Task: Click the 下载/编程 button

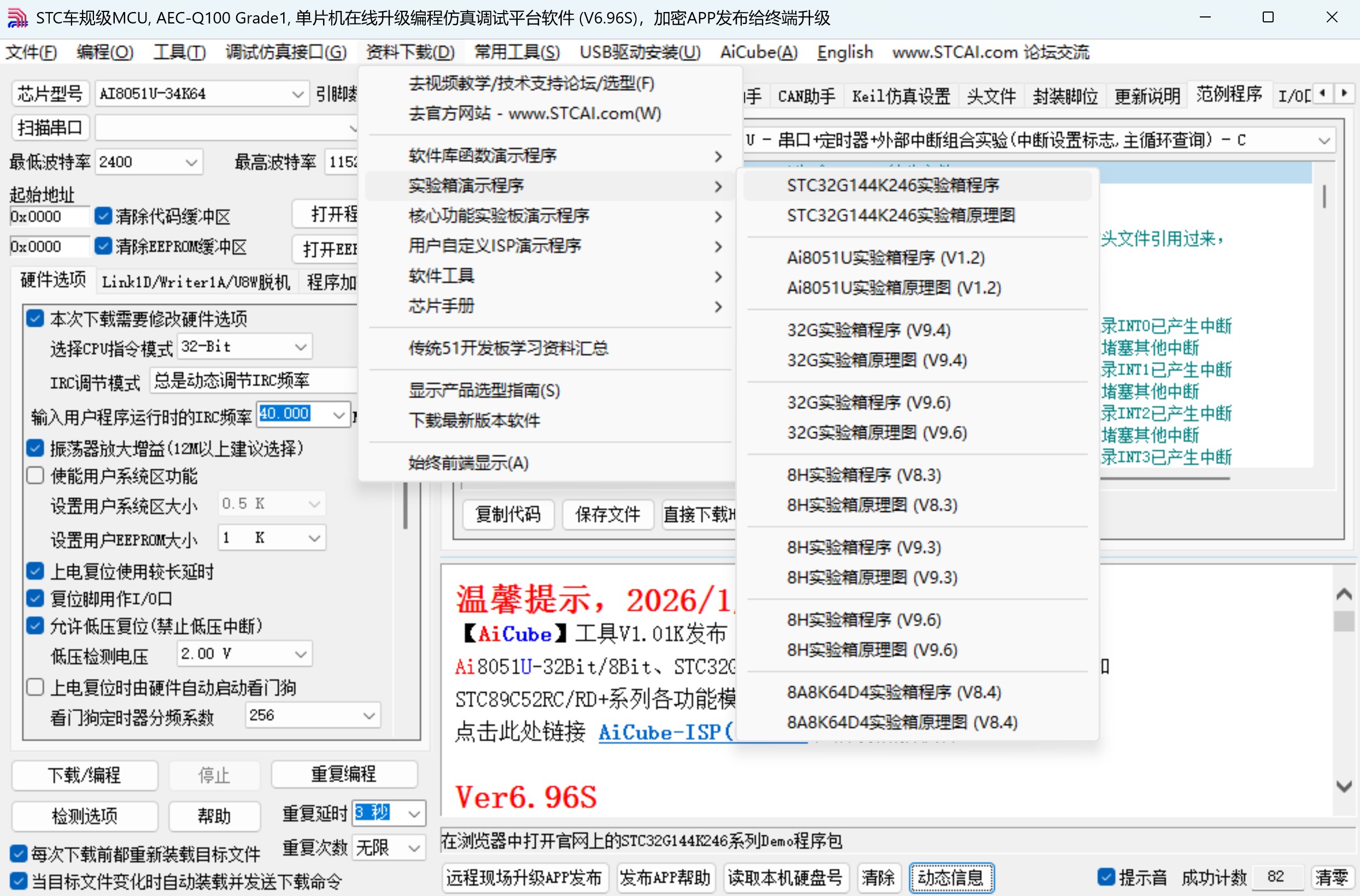Action: tap(84, 775)
